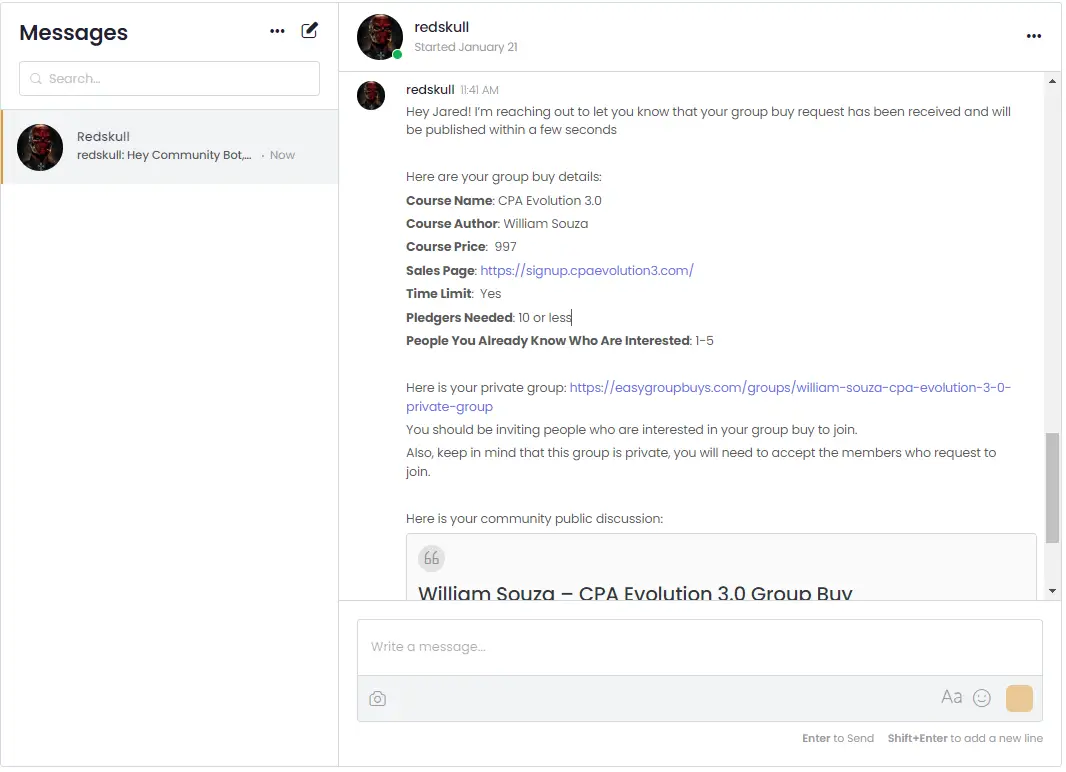
Task: Open the Messages options ellipsis menu
Action: 277,31
